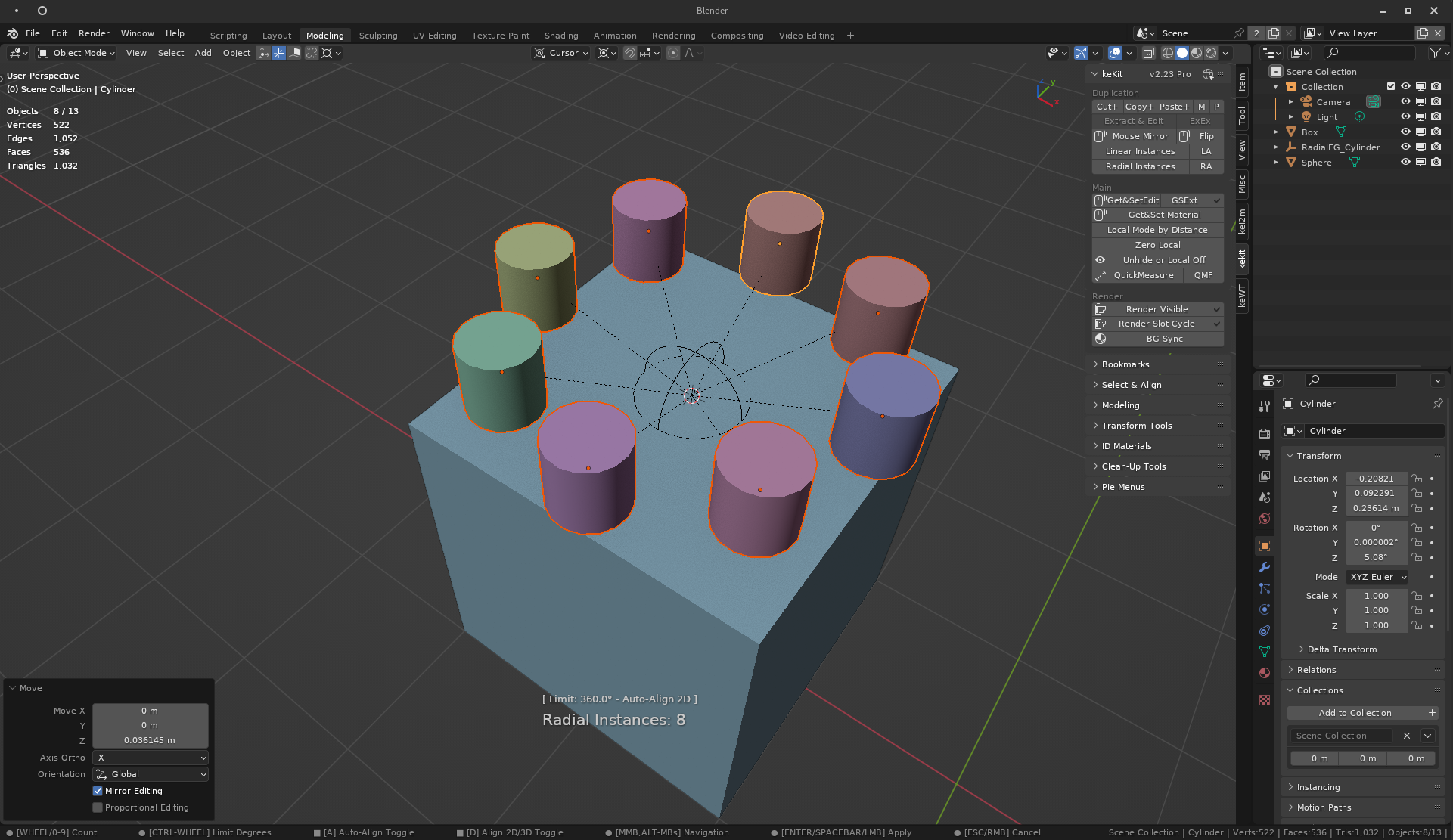Open the Modifiers properties tab
Viewport: 1453px width, 840px height.
tap(1264, 567)
